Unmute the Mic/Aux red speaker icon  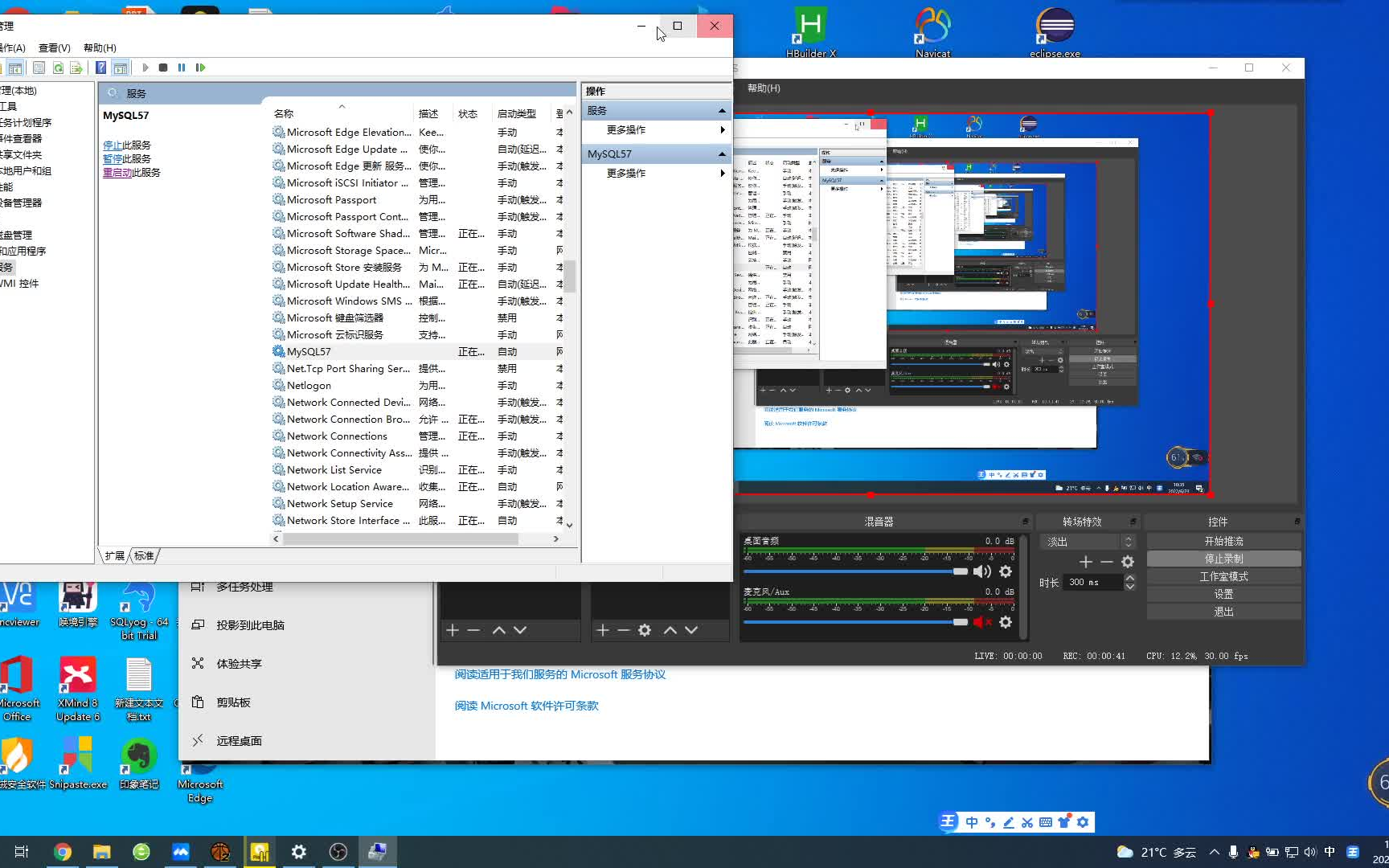click(981, 622)
